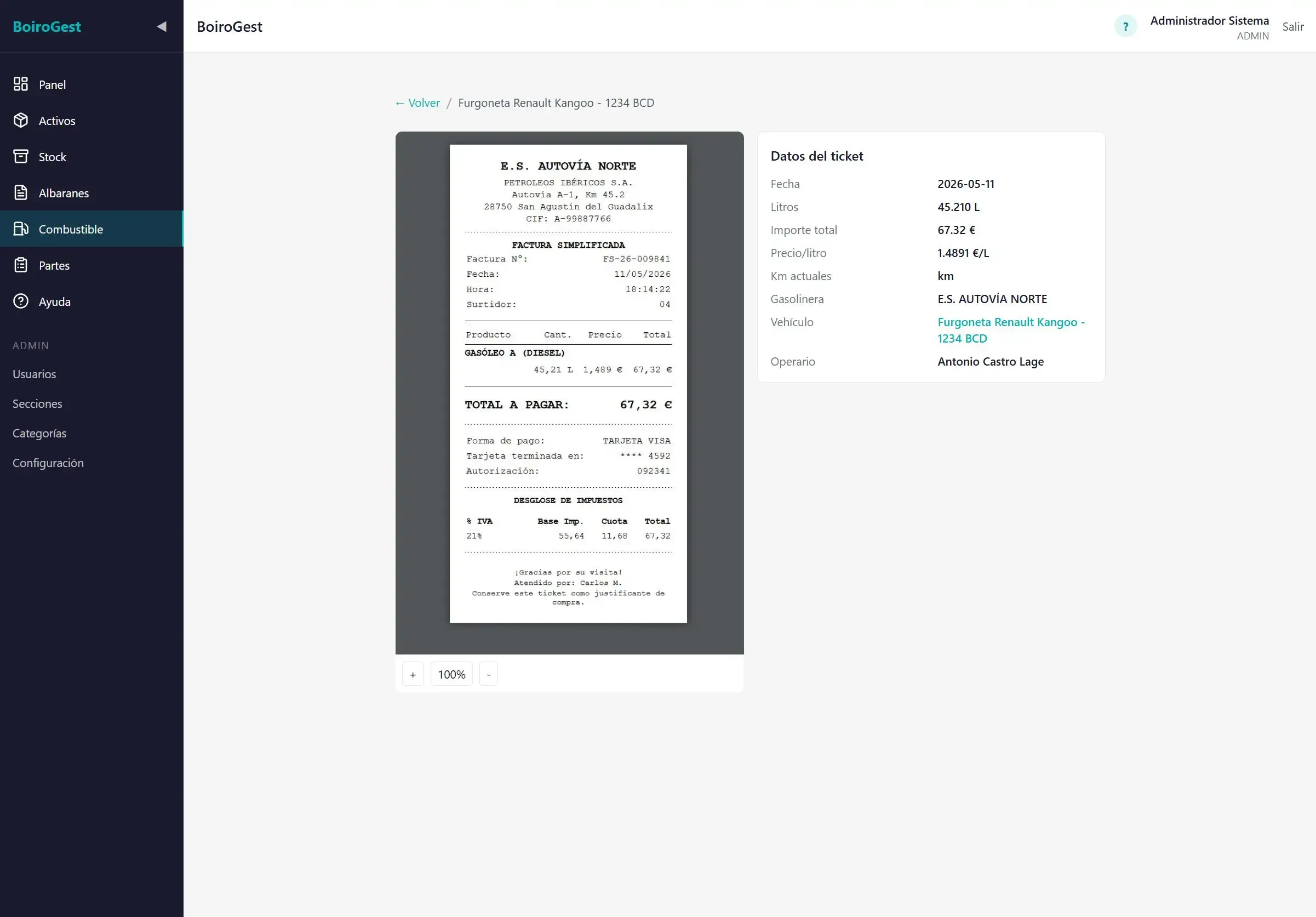Zoom in the ticket with plus button

[x=413, y=674]
